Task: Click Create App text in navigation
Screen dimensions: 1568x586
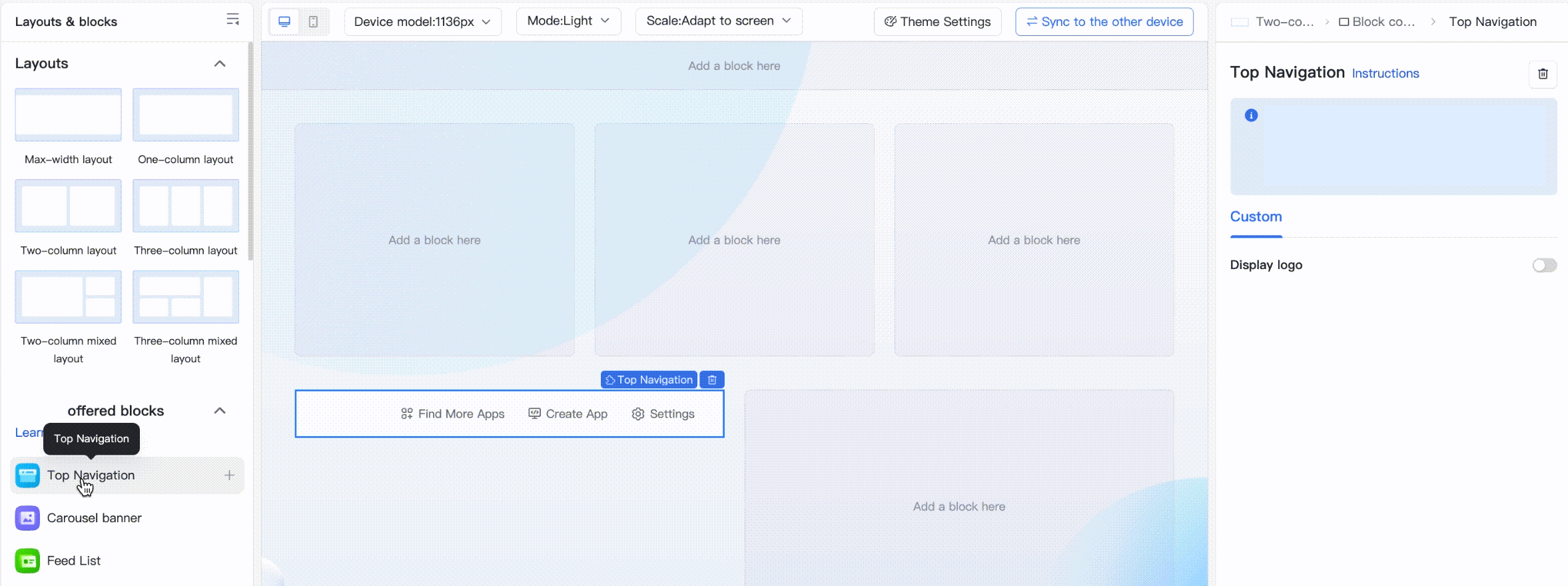Action: point(577,414)
